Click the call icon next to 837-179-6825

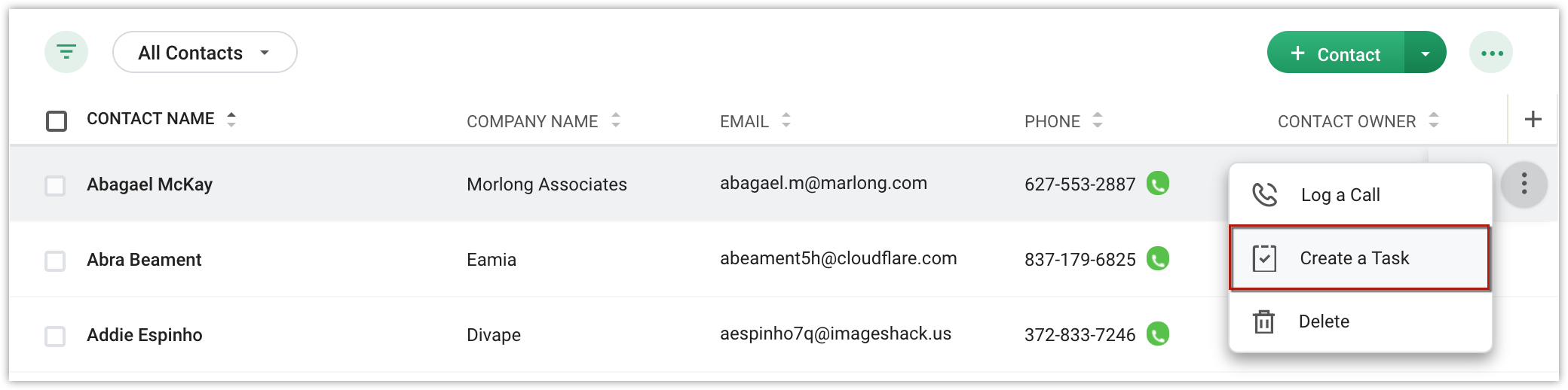(1158, 258)
